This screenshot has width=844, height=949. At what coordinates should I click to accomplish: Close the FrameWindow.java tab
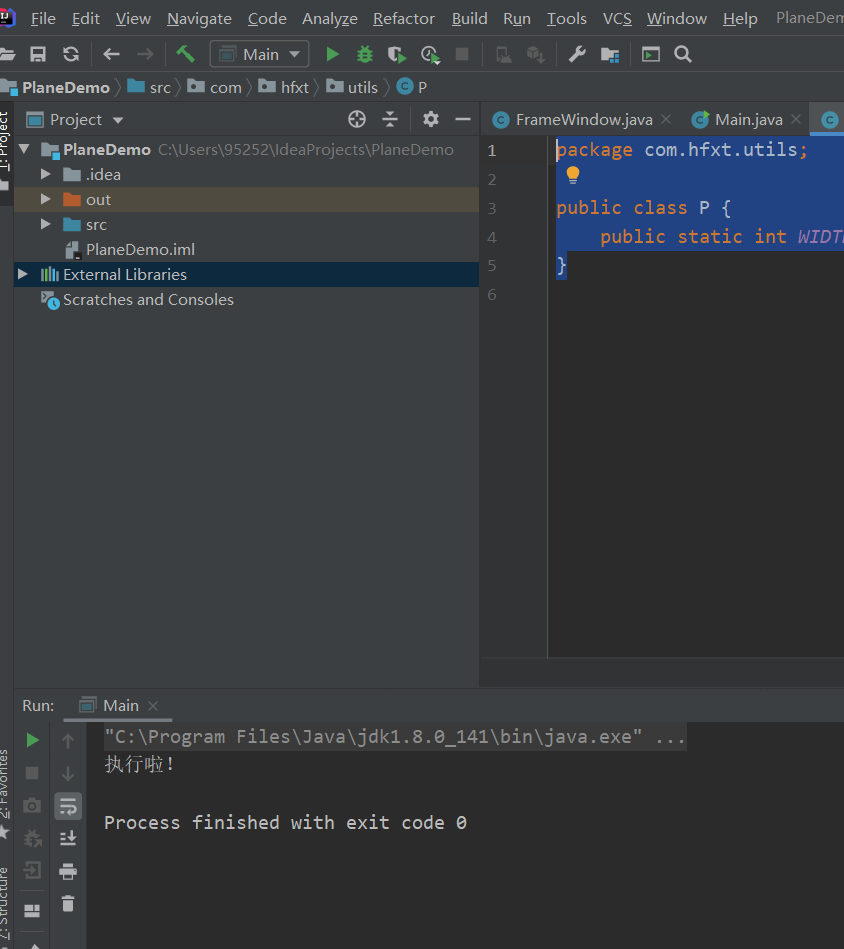666,119
